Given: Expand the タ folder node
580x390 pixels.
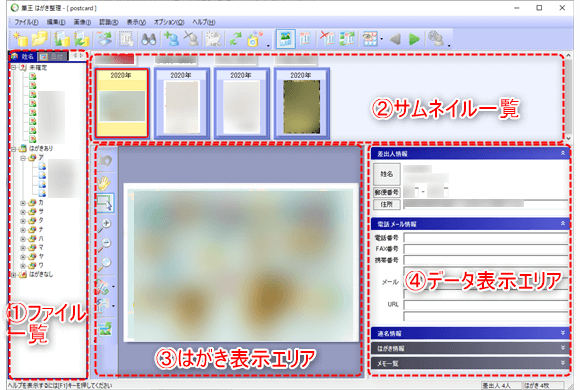Looking at the screenshot, I should coord(23,221).
